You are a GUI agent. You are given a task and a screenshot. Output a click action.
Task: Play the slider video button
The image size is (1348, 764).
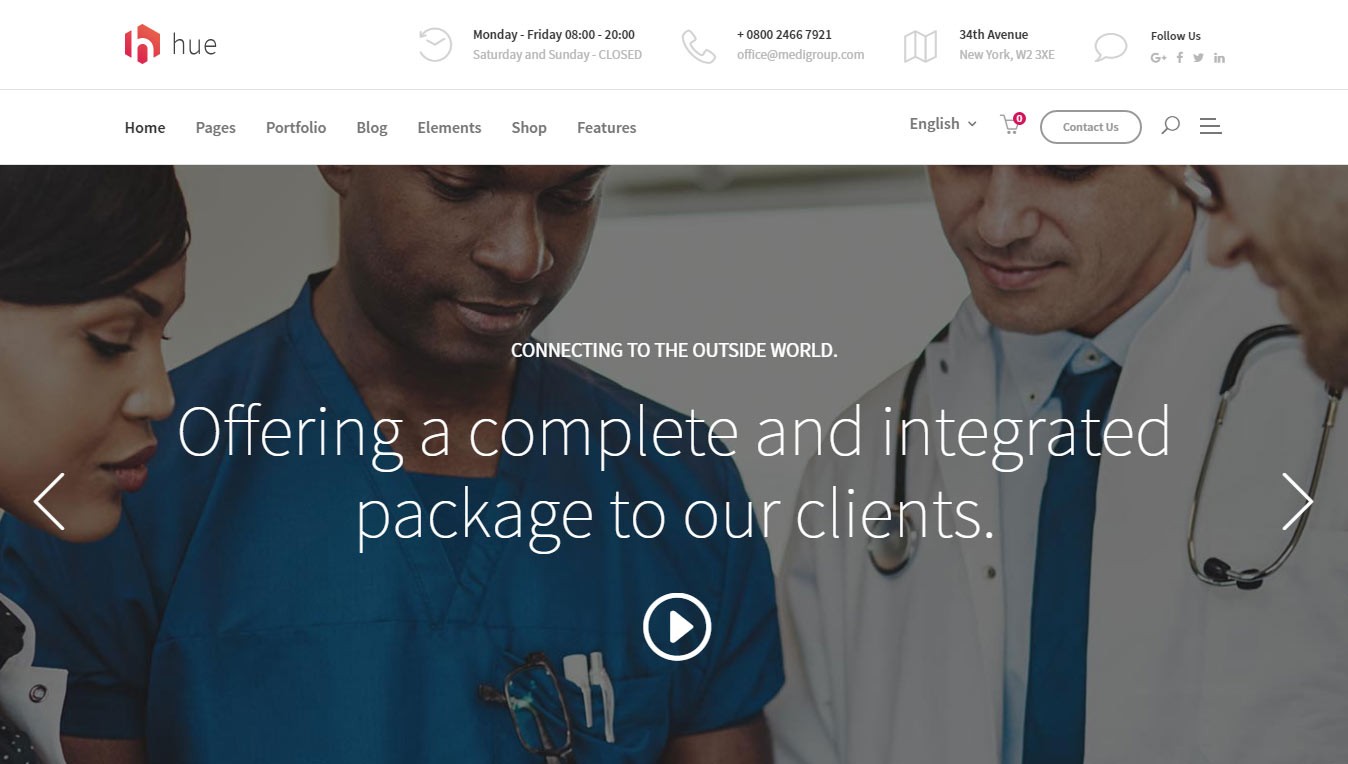click(x=677, y=627)
